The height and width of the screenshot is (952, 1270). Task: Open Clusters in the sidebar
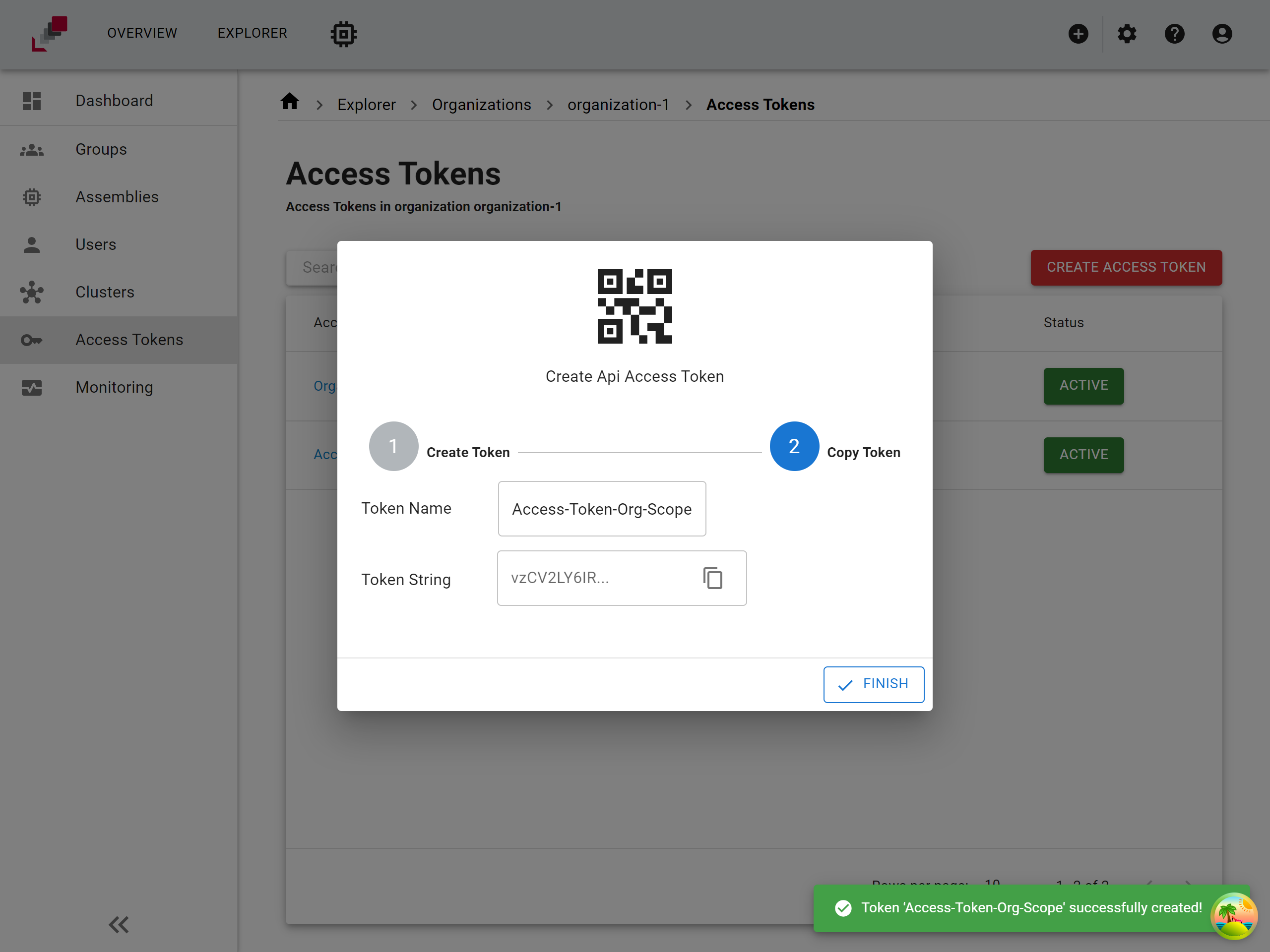click(x=119, y=292)
